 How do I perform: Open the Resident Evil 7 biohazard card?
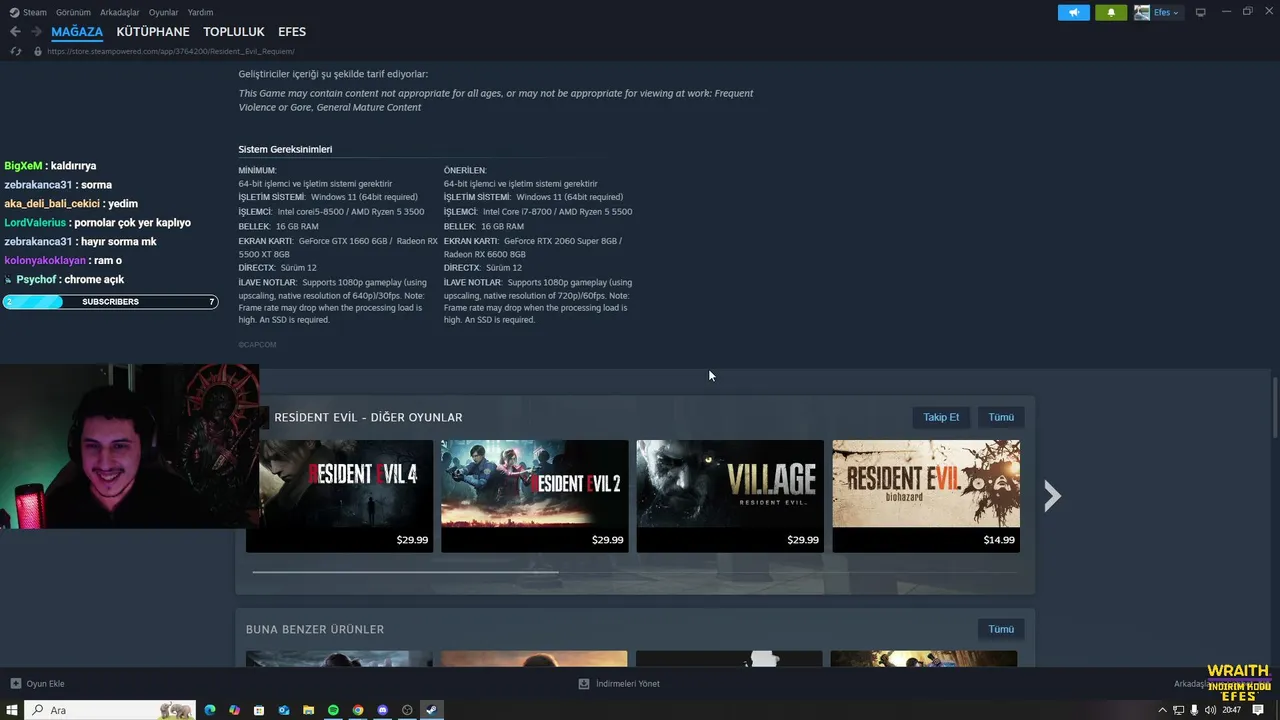(926, 496)
